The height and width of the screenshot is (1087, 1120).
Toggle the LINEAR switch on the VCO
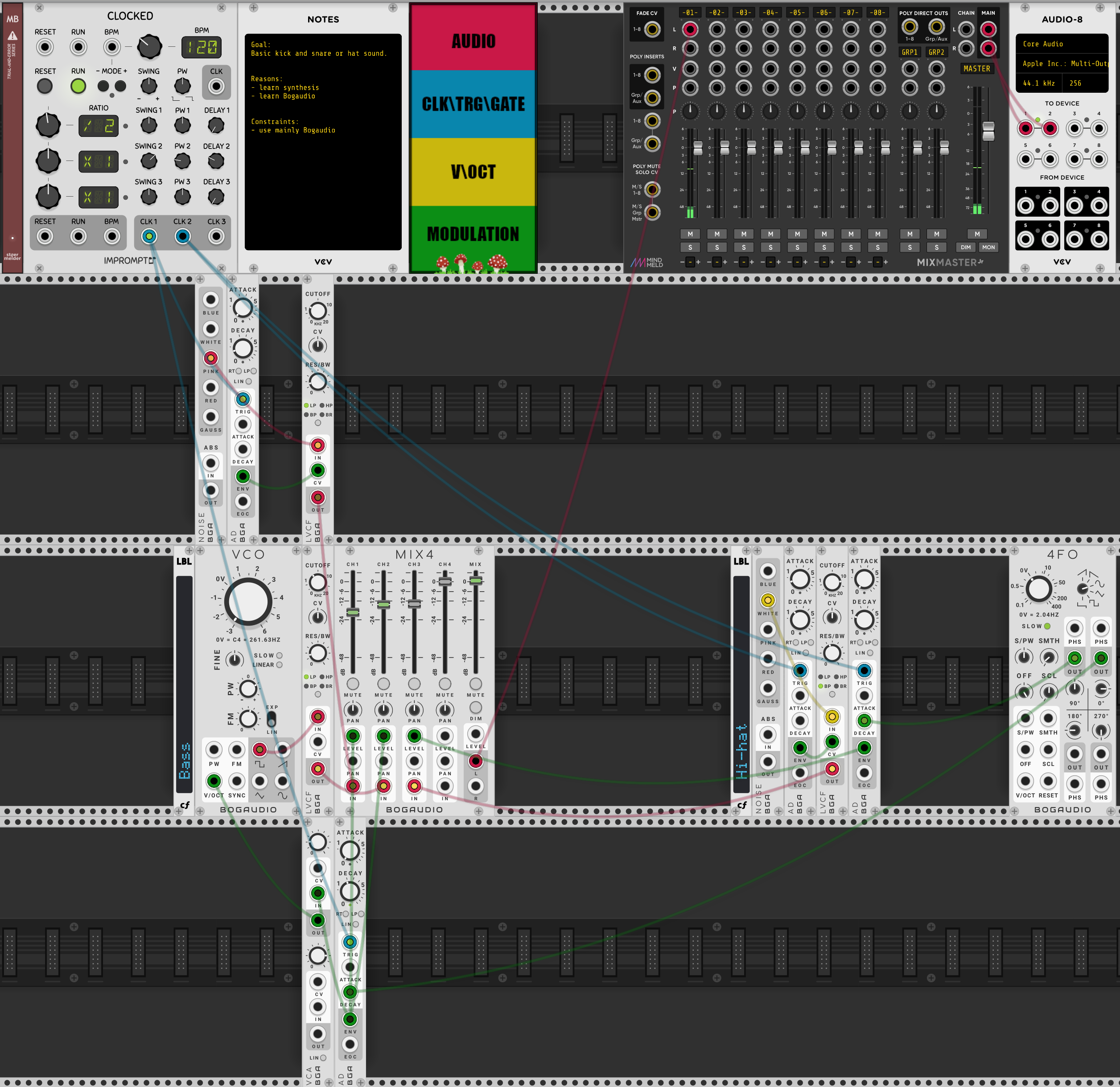(x=280, y=665)
